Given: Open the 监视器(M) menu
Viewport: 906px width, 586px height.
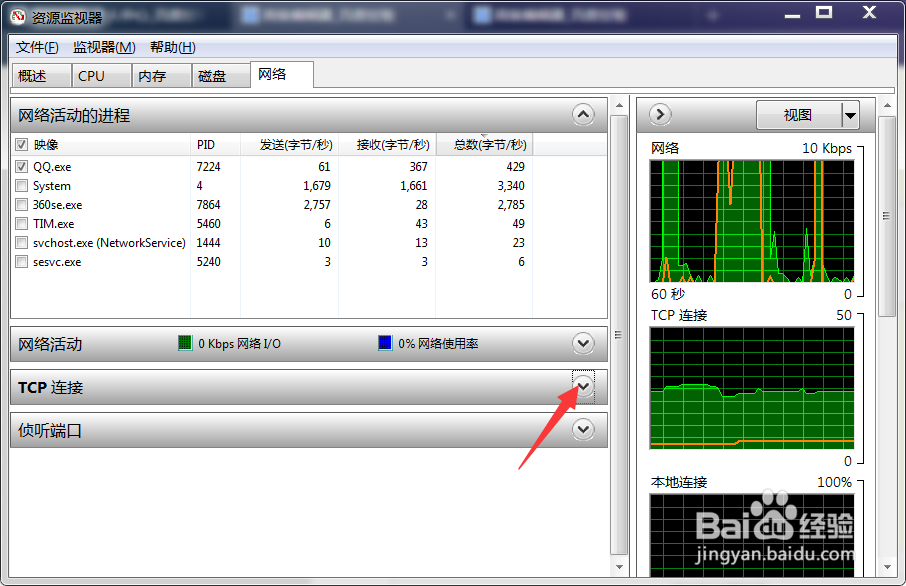Looking at the screenshot, I should pyautogui.click(x=104, y=47).
